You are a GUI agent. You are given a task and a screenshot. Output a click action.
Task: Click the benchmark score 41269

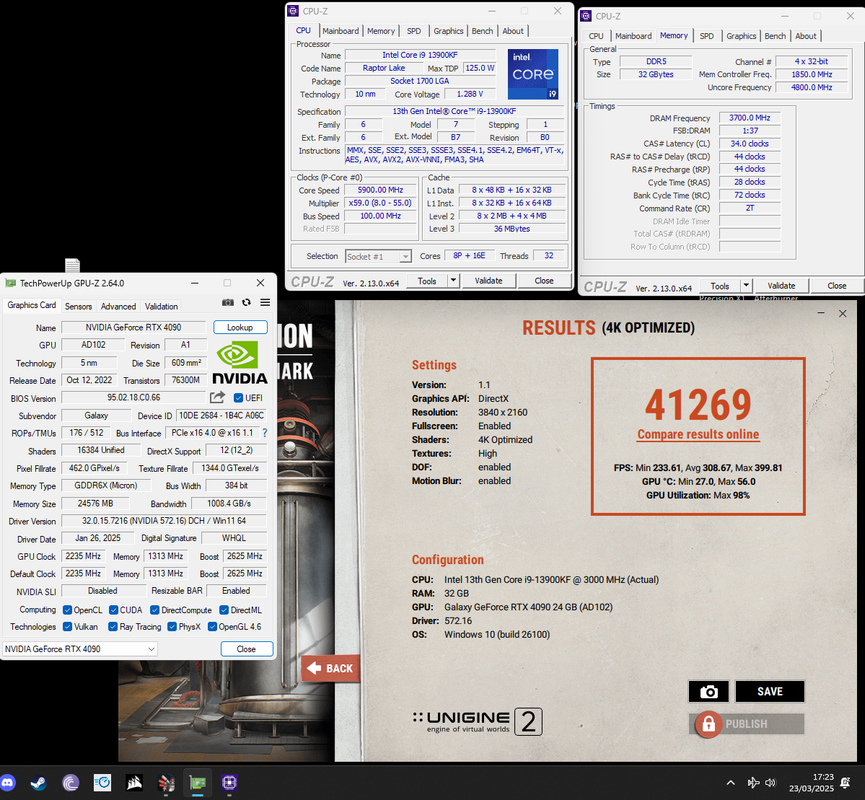698,404
